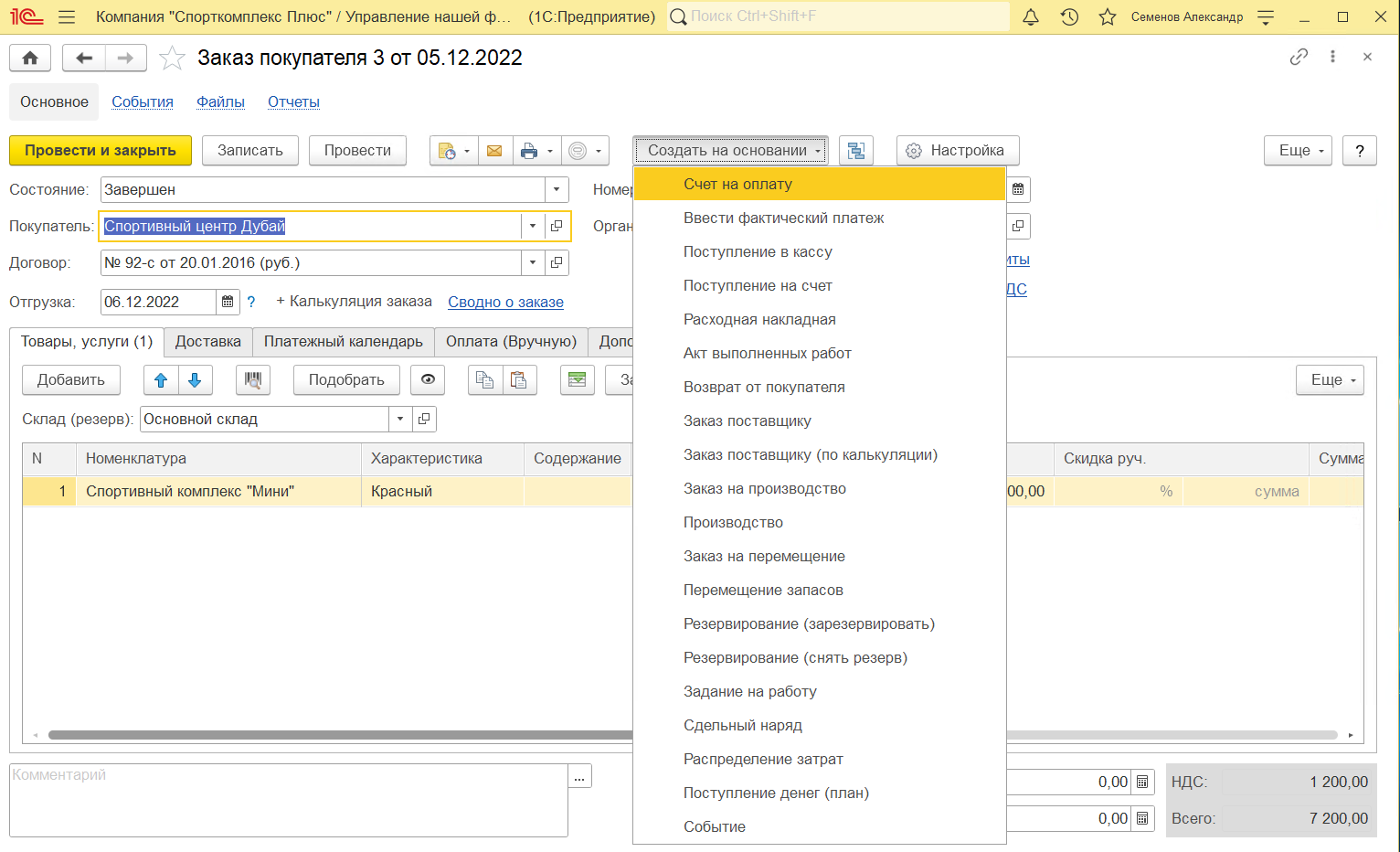Screen dimensions: 1400x852
Task: Open the three-dot more actions menu
Action: tap(1333, 57)
